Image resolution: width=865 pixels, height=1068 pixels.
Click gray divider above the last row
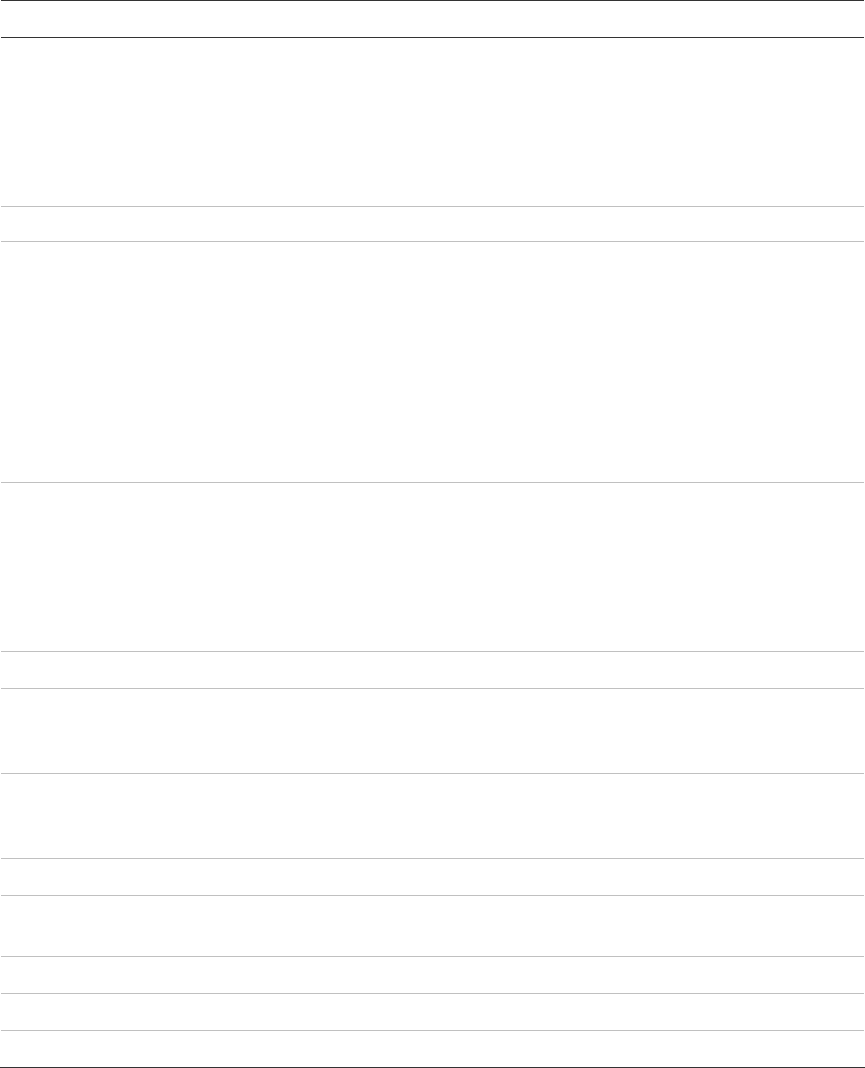(x=432, y=1030)
